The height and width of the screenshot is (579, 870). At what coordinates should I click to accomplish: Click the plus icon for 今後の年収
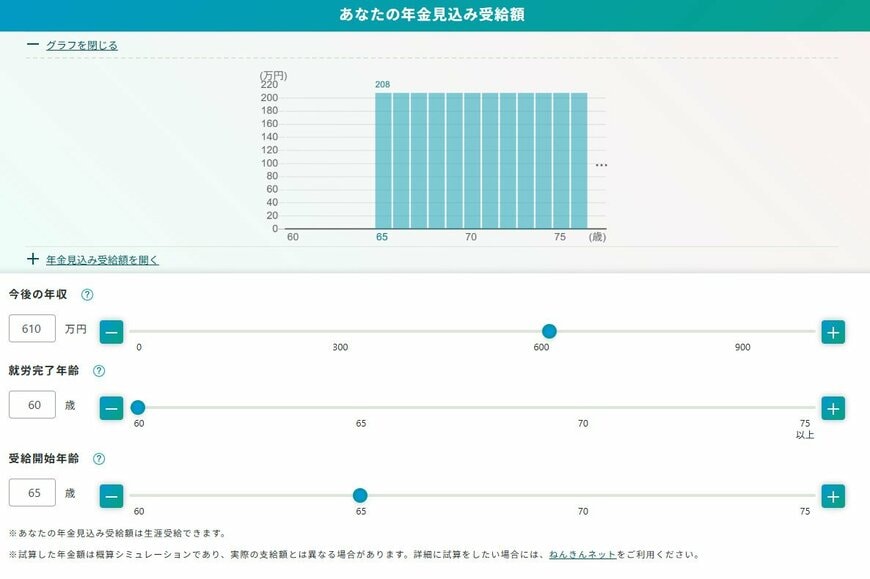click(x=831, y=331)
